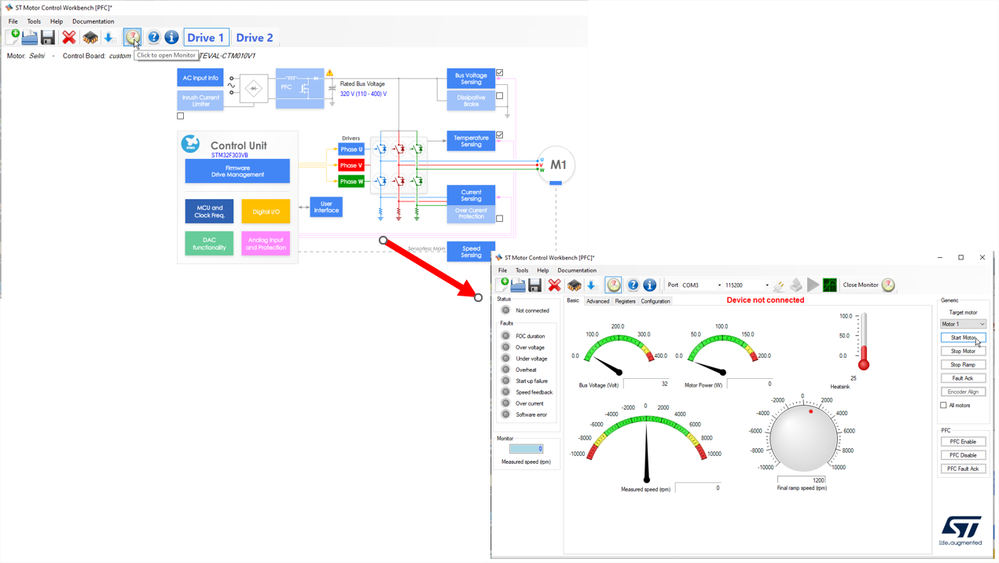Switch to the Advanced tab
The height and width of the screenshot is (563, 999).
point(597,301)
